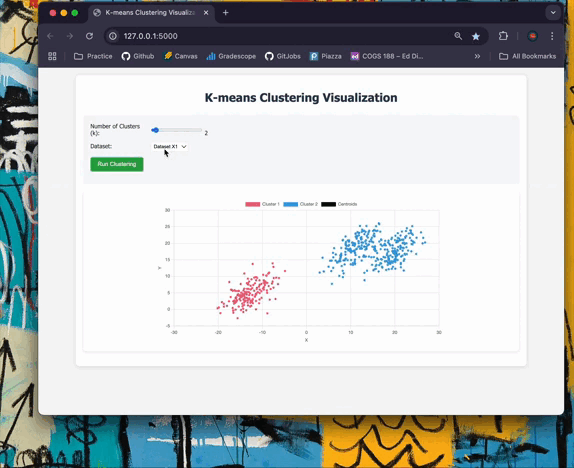The height and width of the screenshot is (468, 574).
Task: Select the K-means Clustering Visualization tab
Action: point(150,12)
